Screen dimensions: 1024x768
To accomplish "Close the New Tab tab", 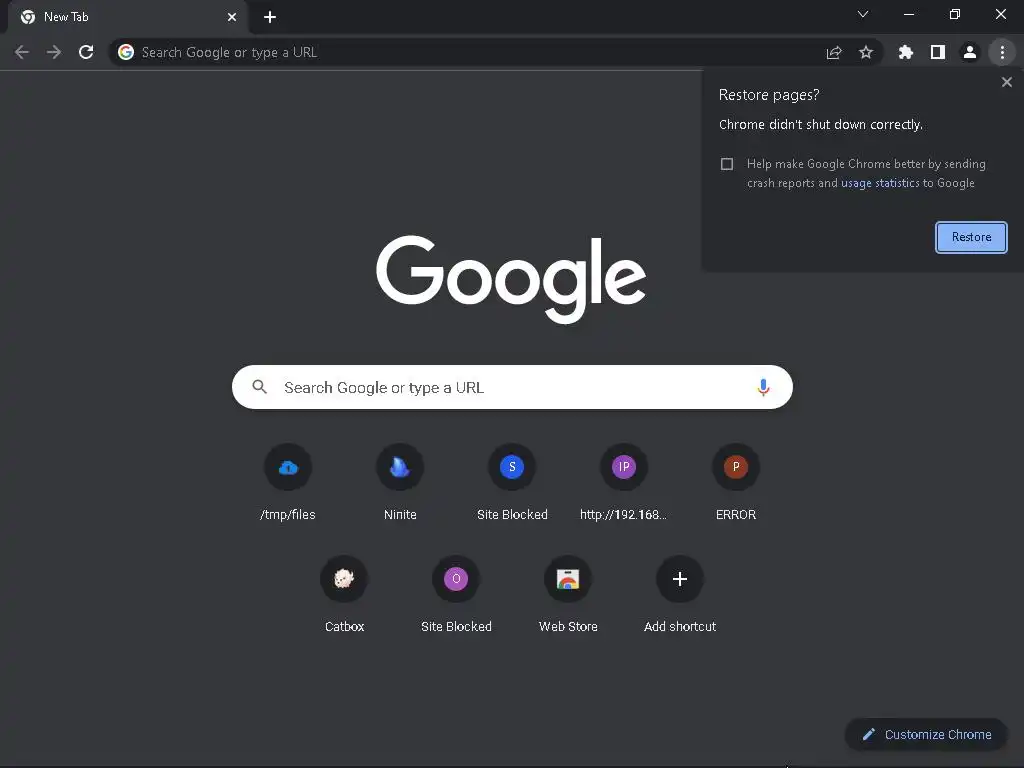I will pyautogui.click(x=232, y=17).
